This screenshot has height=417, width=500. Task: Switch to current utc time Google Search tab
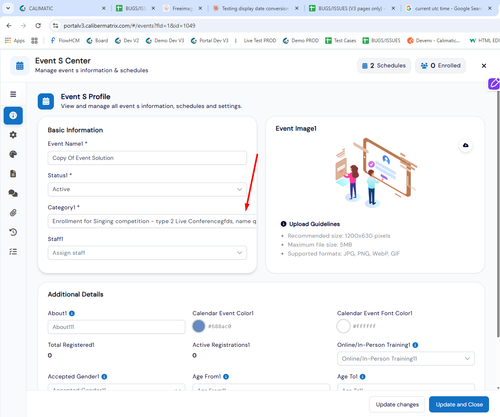449,8
